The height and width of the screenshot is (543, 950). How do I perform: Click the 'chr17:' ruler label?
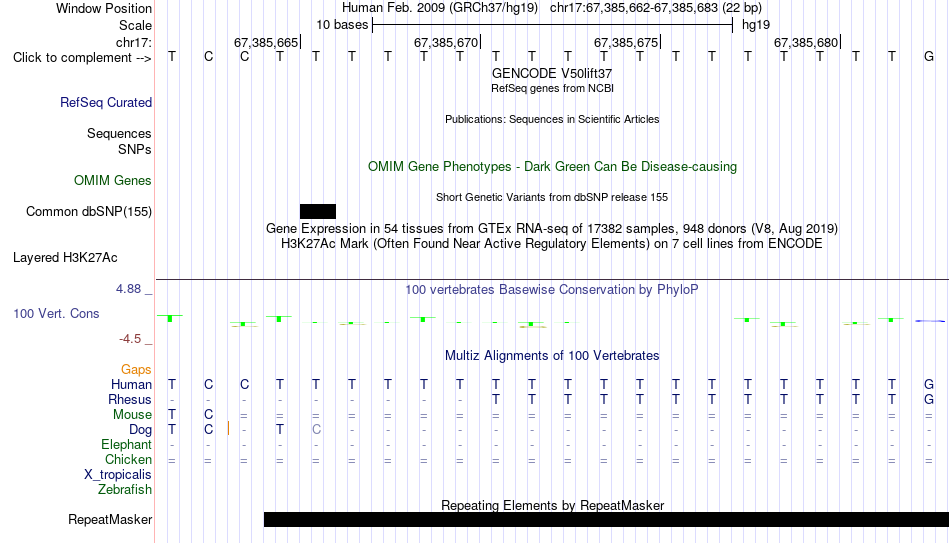pyautogui.click(x=134, y=42)
